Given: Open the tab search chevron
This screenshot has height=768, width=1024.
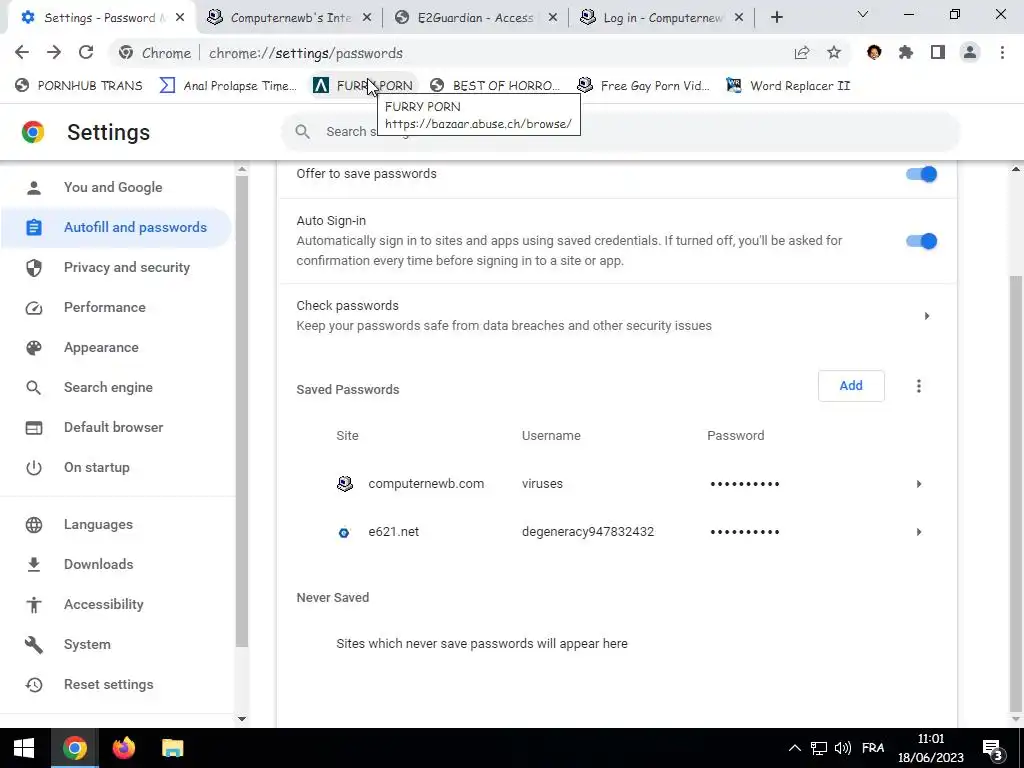Looking at the screenshot, I should tap(863, 14).
